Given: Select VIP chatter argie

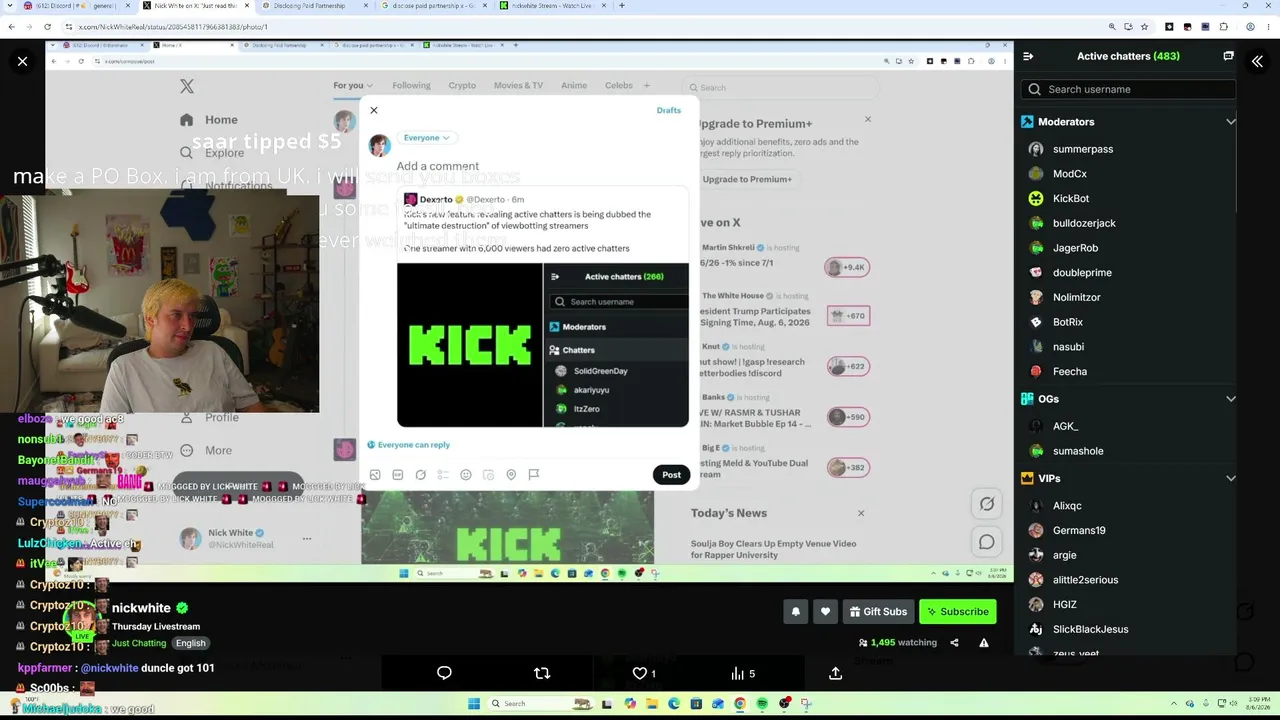Looking at the screenshot, I should tap(1064, 555).
